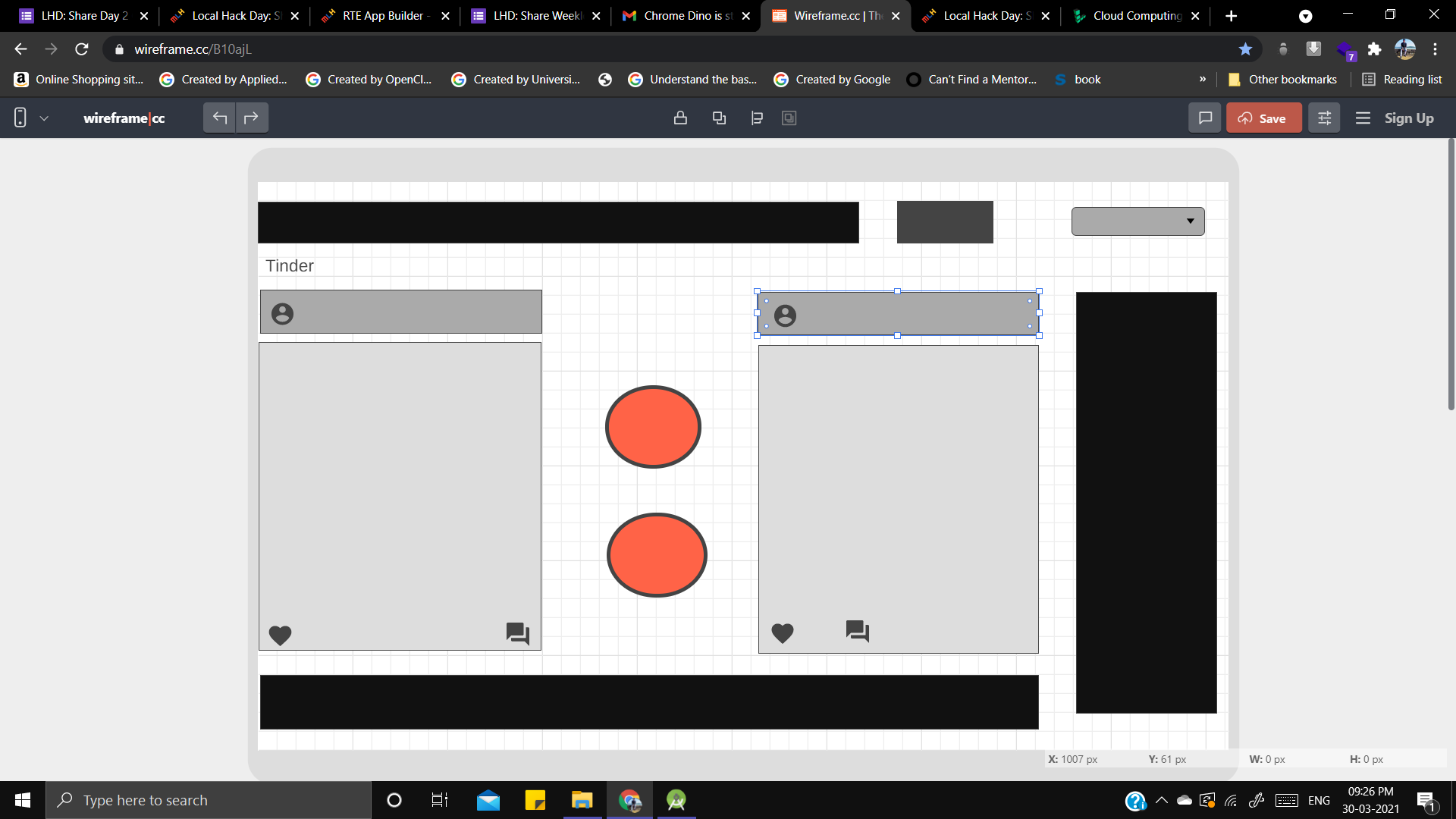Open the gray dropdown in wireframe
The height and width of the screenshot is (819, 1456).
(x=1137, y=221)
